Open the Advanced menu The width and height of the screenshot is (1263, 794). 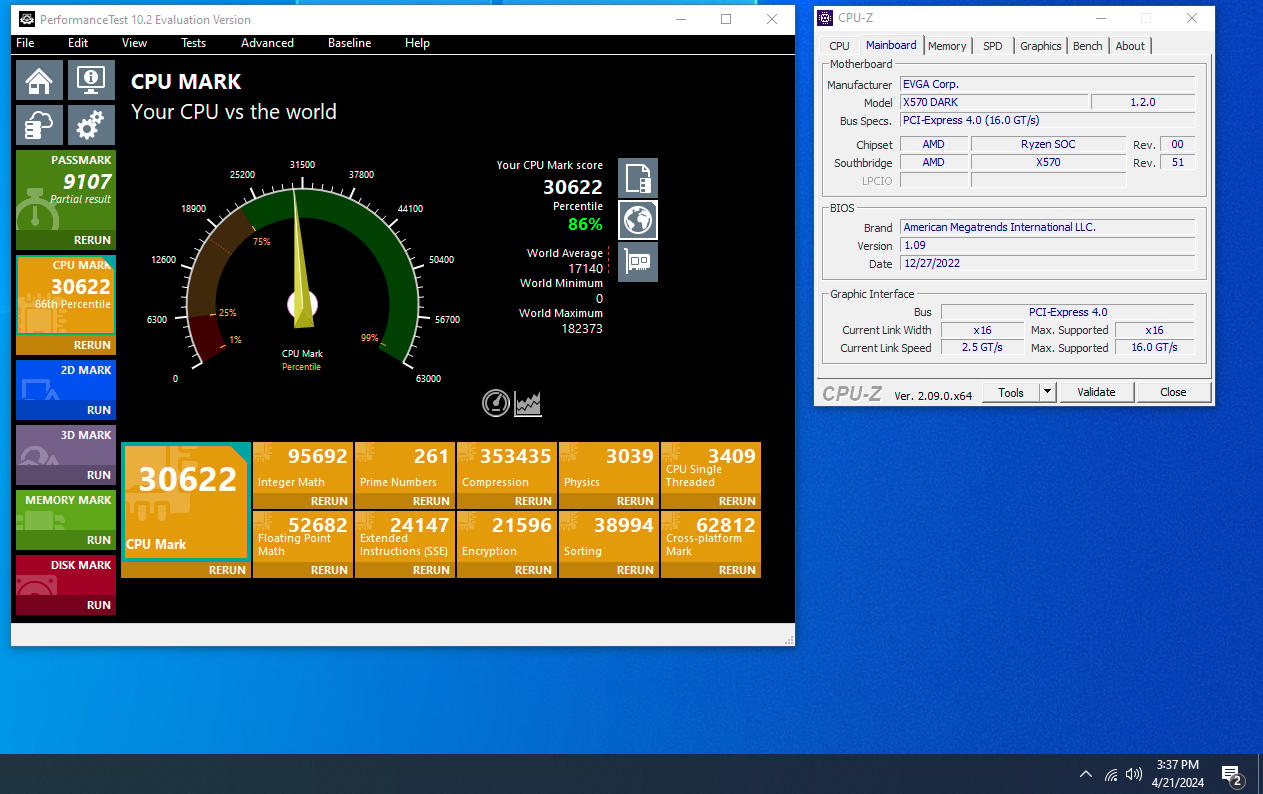[x=267, y=43]
